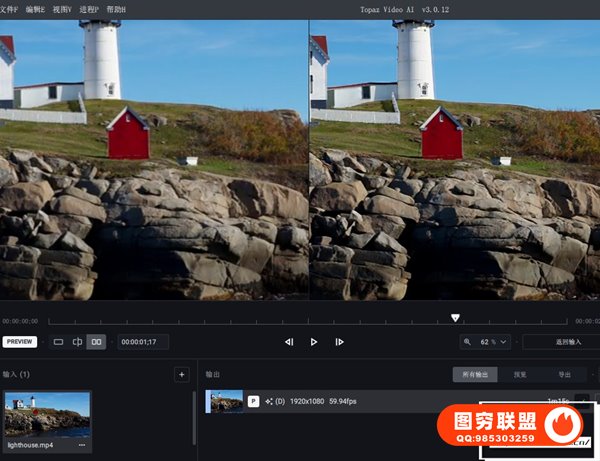Select the 预览 (Preview) output tab
600x461 pixels.
coord(520,375)
